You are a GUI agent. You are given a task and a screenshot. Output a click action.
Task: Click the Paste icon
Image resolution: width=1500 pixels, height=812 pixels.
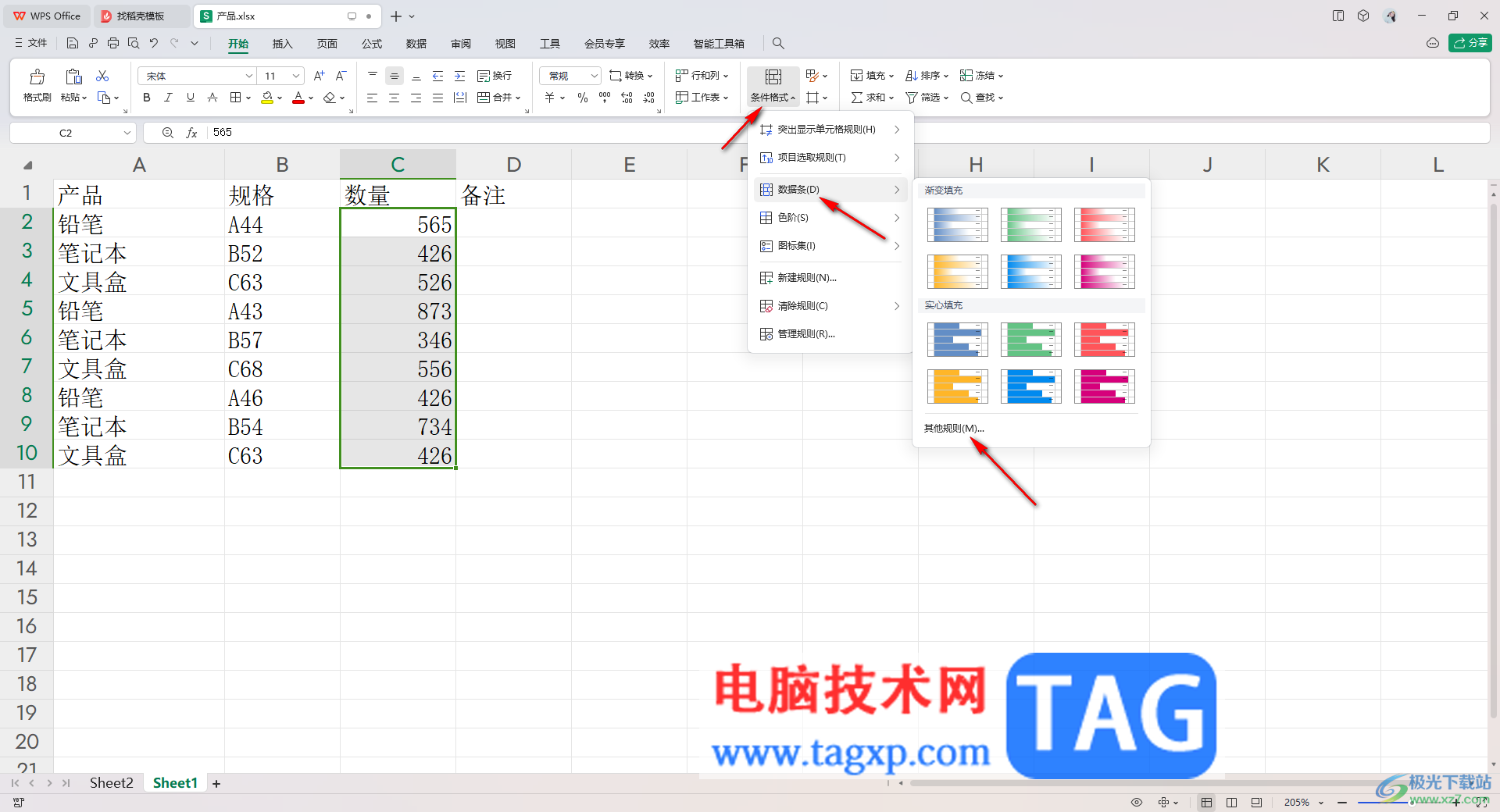[73, 77]
